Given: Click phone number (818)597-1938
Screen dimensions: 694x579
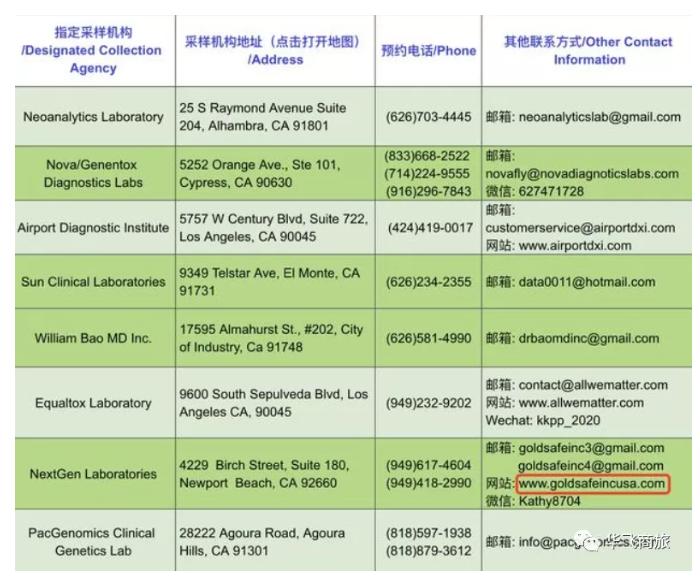Looking at the screenshot, I should click(x=428, y=533).
